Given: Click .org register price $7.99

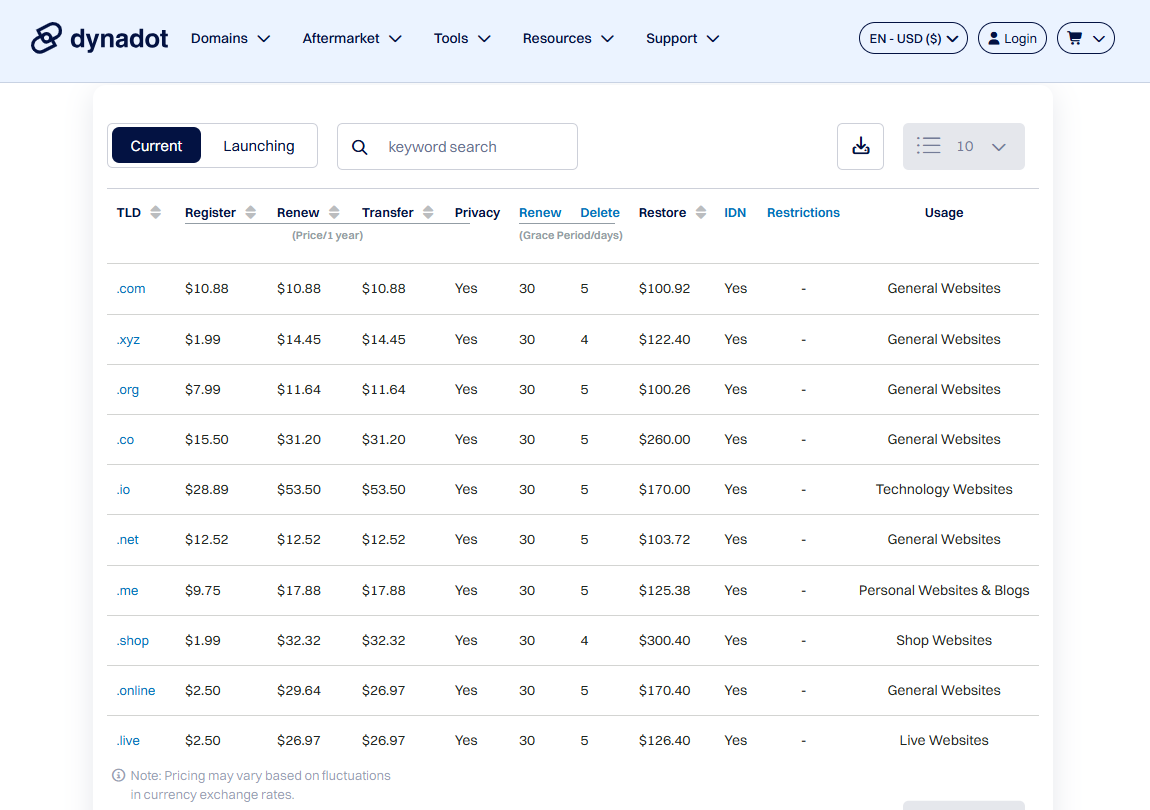Looking at the screenshot, I should (202, 389).
